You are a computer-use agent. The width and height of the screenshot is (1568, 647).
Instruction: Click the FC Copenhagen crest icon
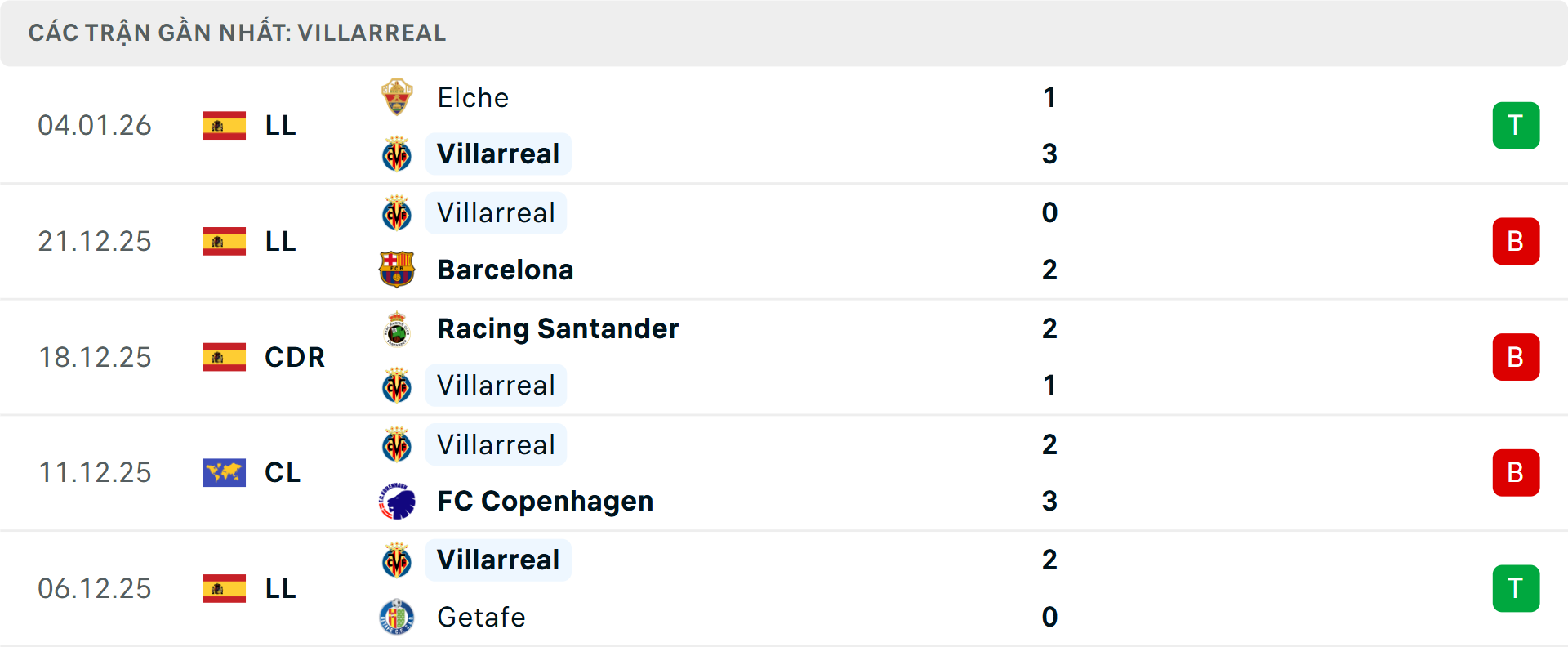coord(397,501)
